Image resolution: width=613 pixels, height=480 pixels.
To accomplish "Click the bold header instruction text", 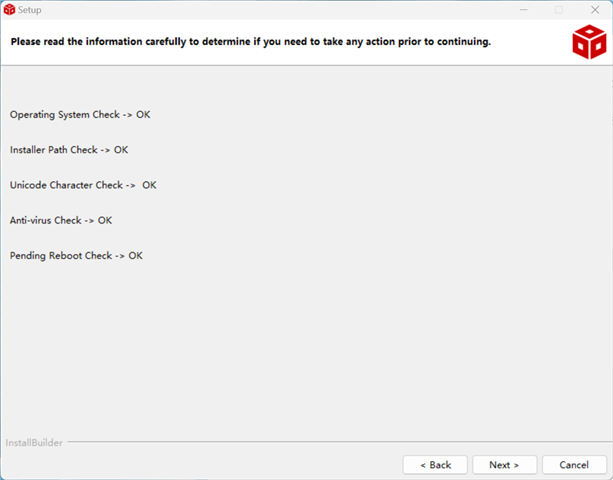I will [x=250, y=43].
